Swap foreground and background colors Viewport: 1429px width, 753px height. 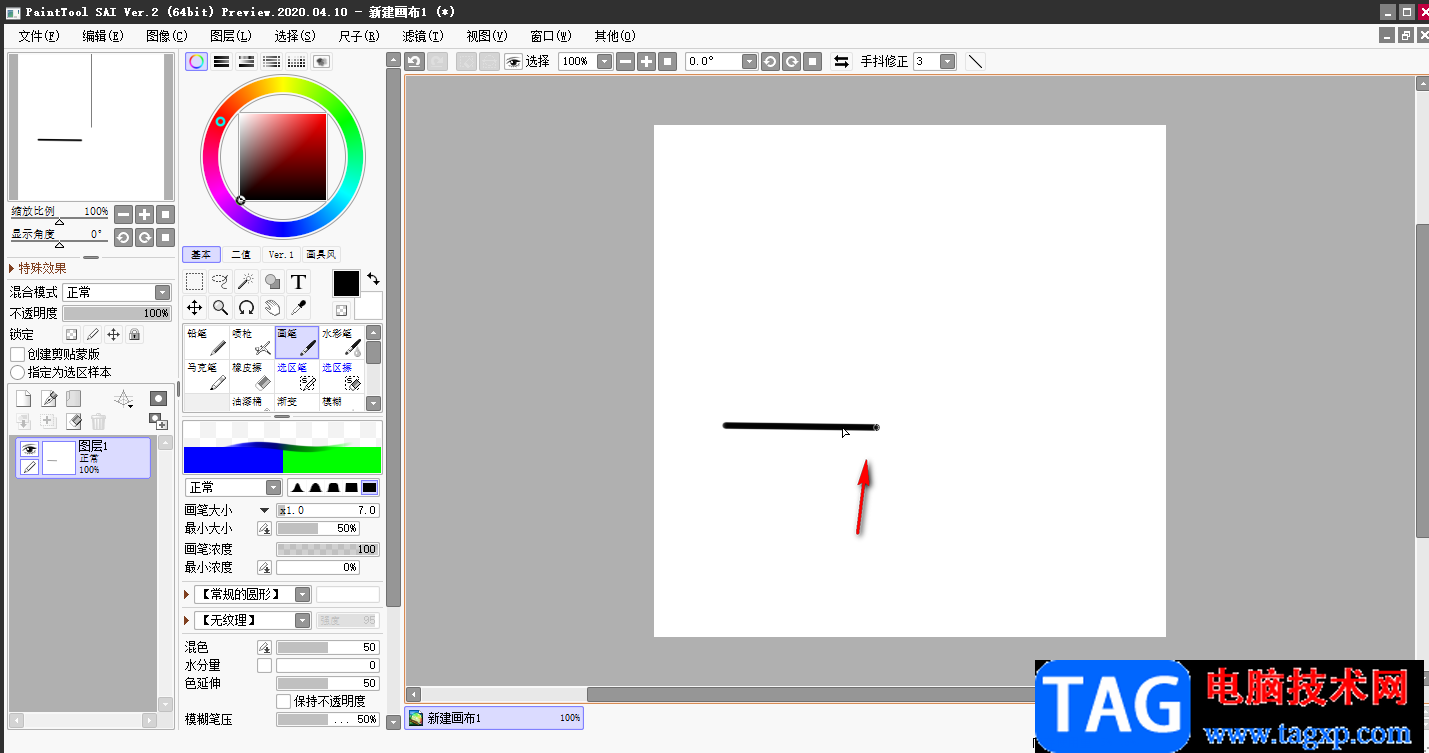pos(373,279)
